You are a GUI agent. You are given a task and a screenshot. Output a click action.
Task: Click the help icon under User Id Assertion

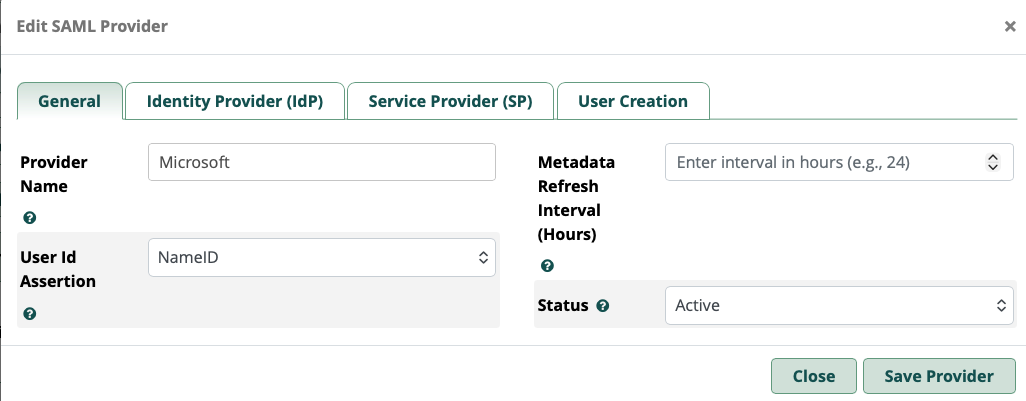tap(30, 314)
